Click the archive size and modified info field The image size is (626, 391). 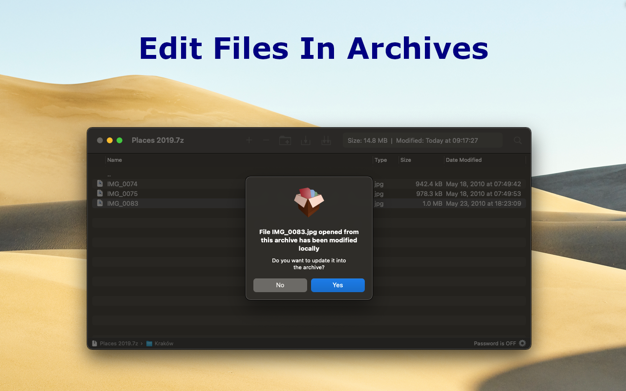[422, 141]
